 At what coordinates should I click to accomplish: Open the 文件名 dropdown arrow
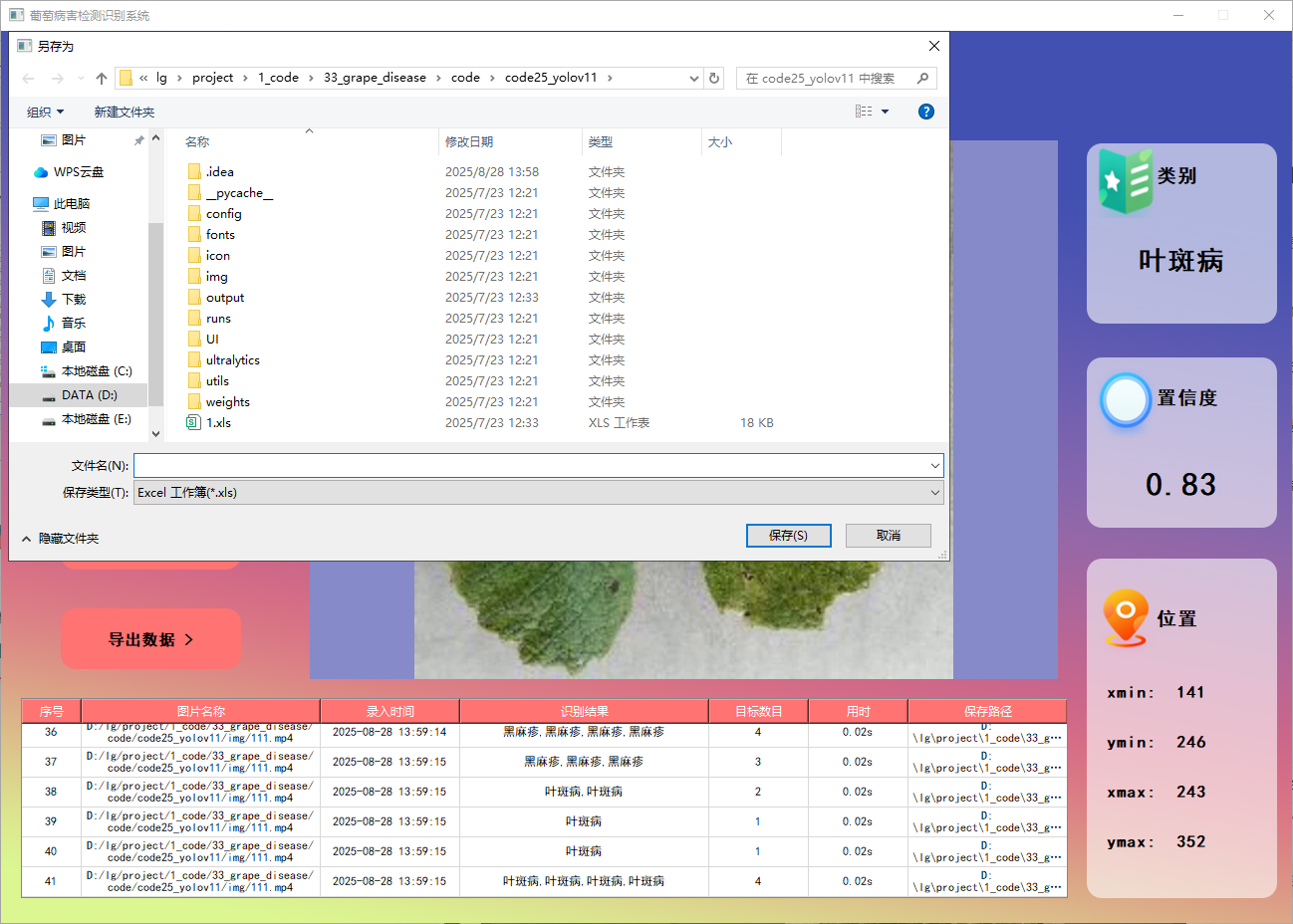tap(934, 465)
